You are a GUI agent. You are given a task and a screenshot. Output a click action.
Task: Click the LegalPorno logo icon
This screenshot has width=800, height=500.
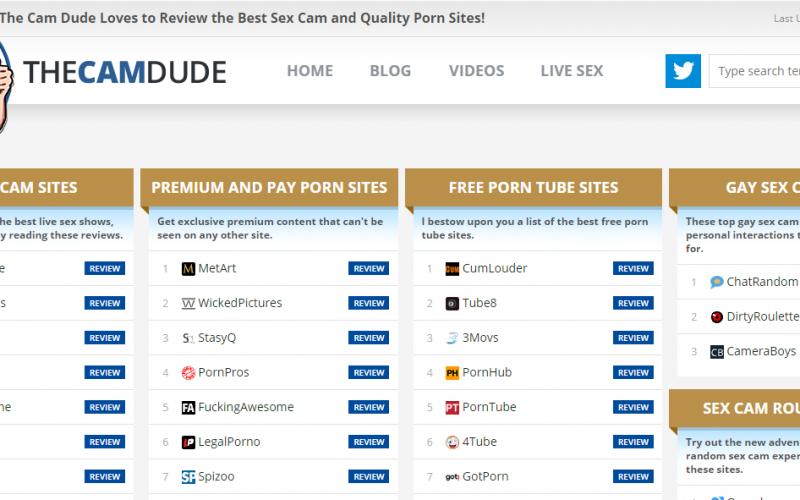click(x=188, y=442)
